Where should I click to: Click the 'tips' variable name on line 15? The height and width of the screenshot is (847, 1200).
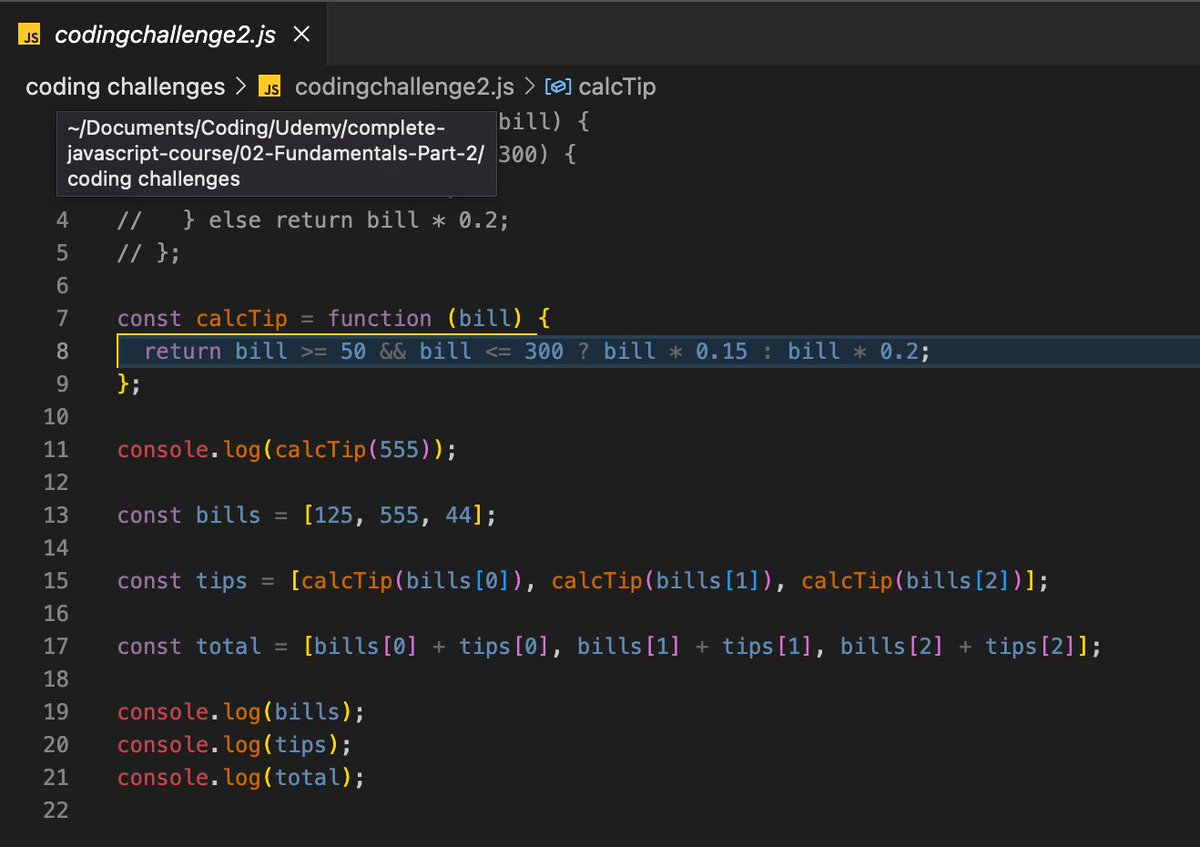point(222,581)
